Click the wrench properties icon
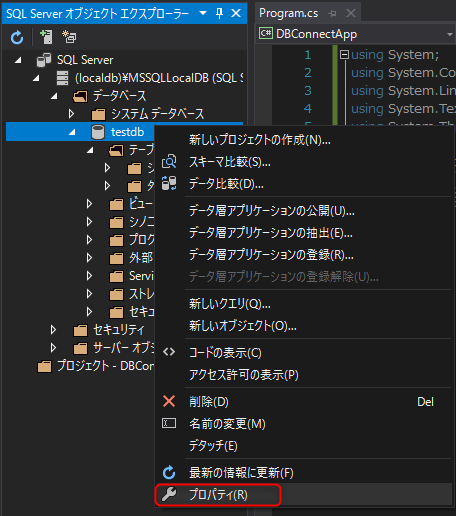Viewport: 456px width, 516px height. point(169,494)
